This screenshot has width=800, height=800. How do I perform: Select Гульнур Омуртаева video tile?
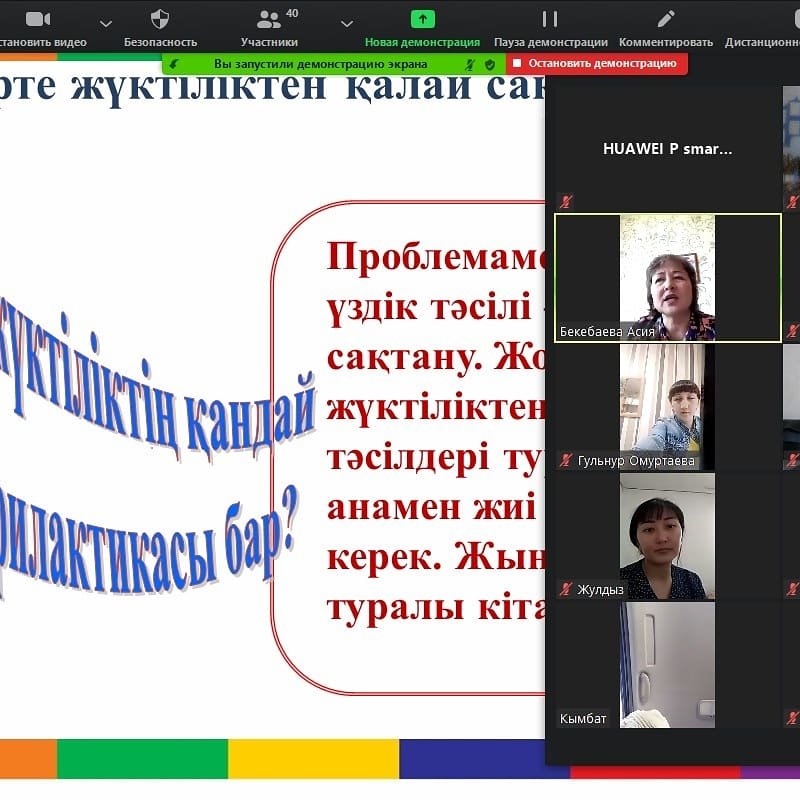(x=667, y=407)
